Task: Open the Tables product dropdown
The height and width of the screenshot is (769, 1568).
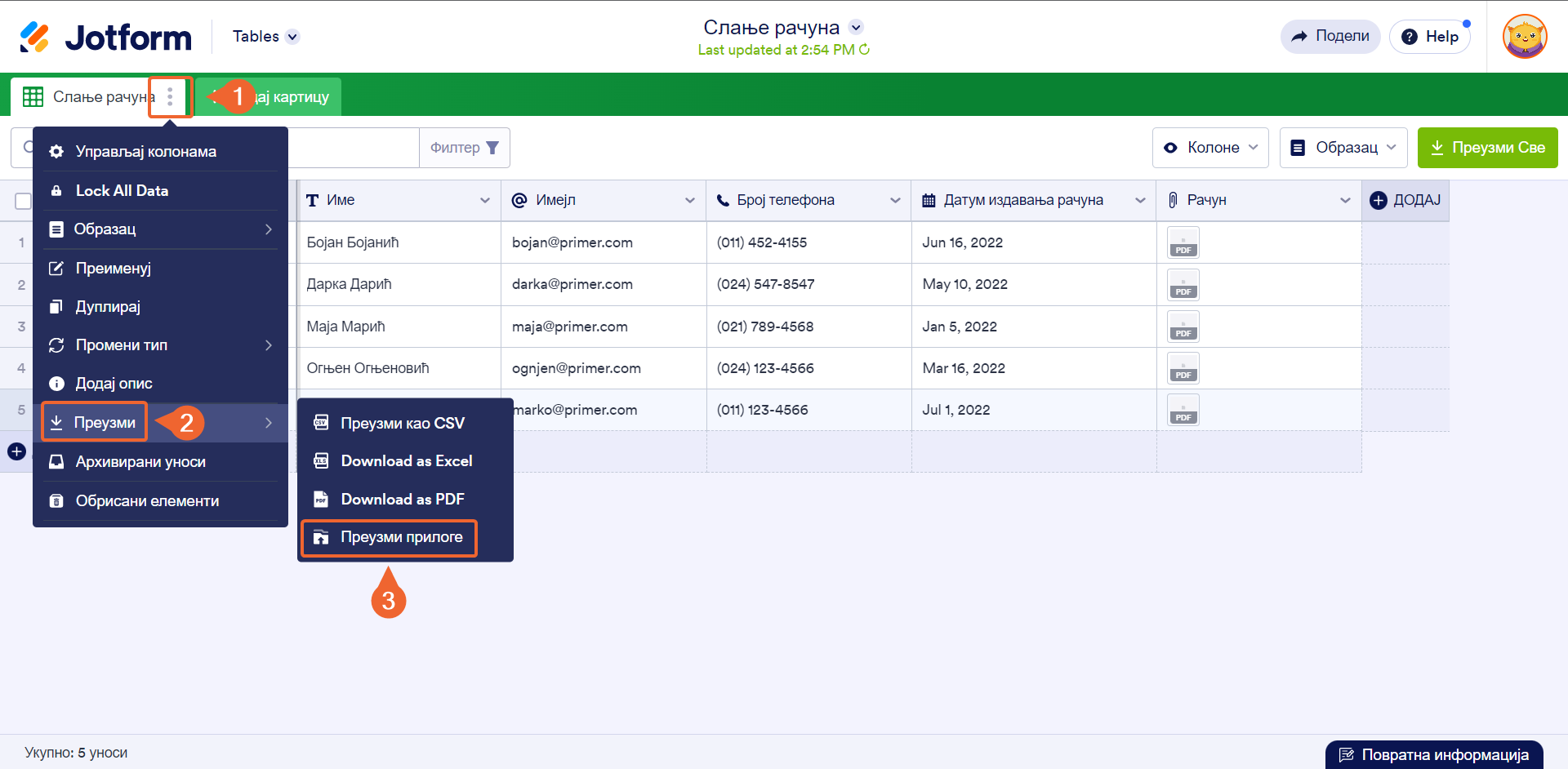Action: tap(266, 37)
